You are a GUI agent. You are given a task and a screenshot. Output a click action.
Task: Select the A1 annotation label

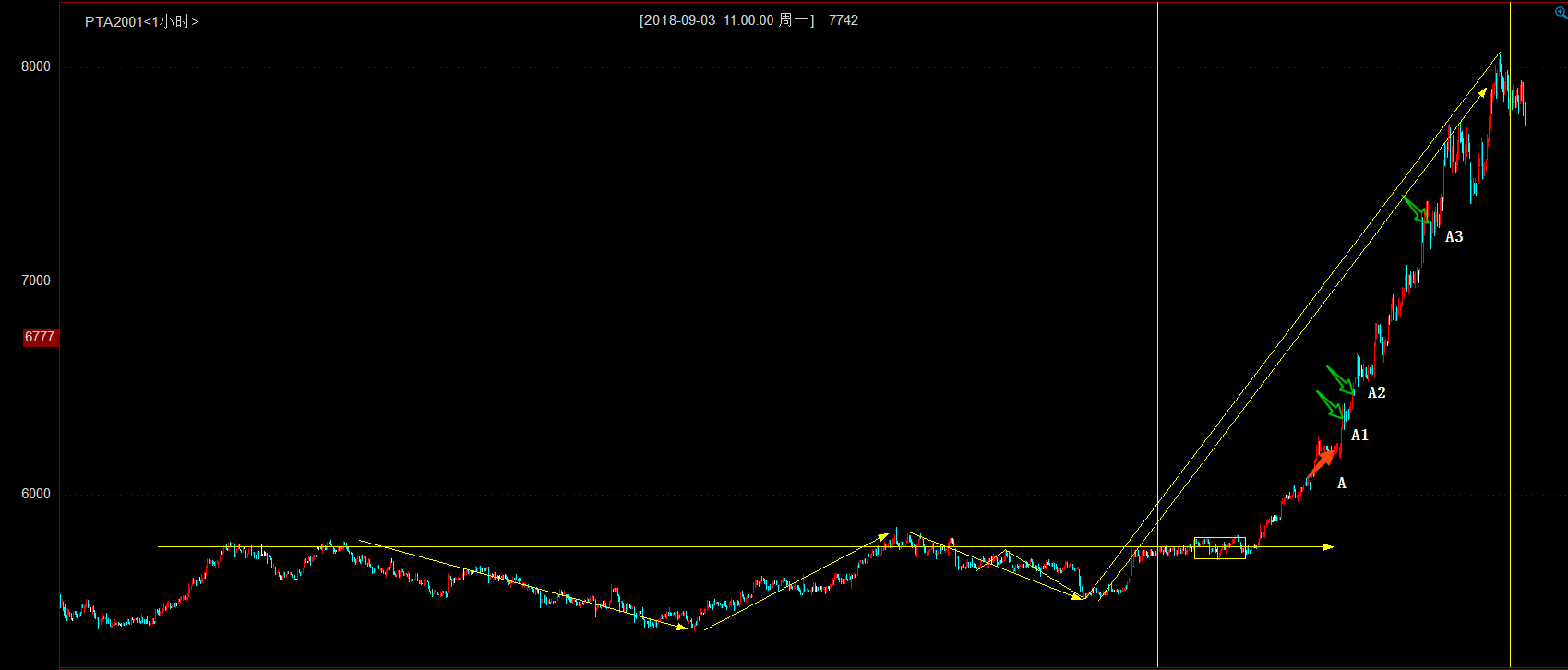(x=1360, y=436)
